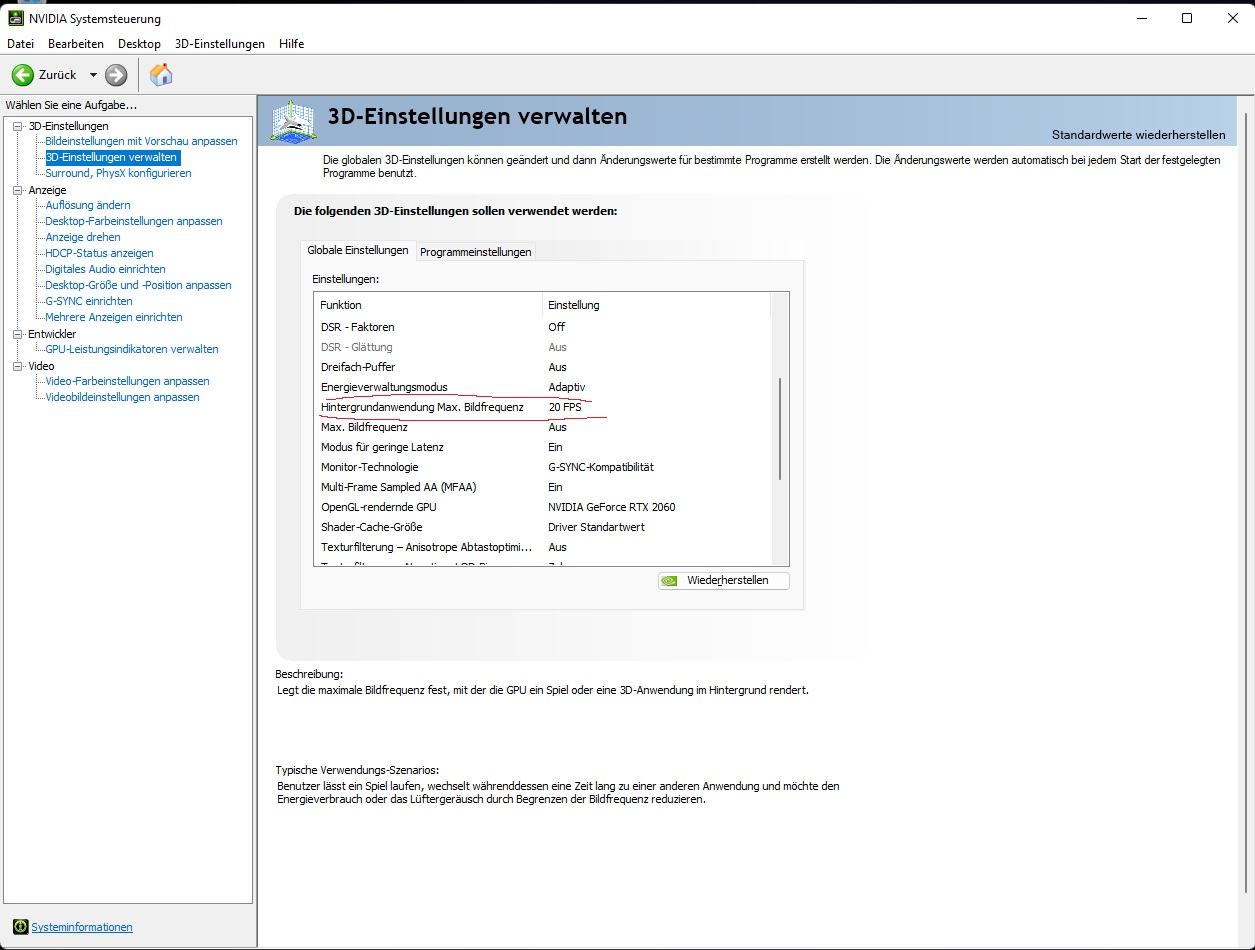The height and width of the screenshot is (950, 1255).
Task: Open the Datei menu
Action: point(20,44)
